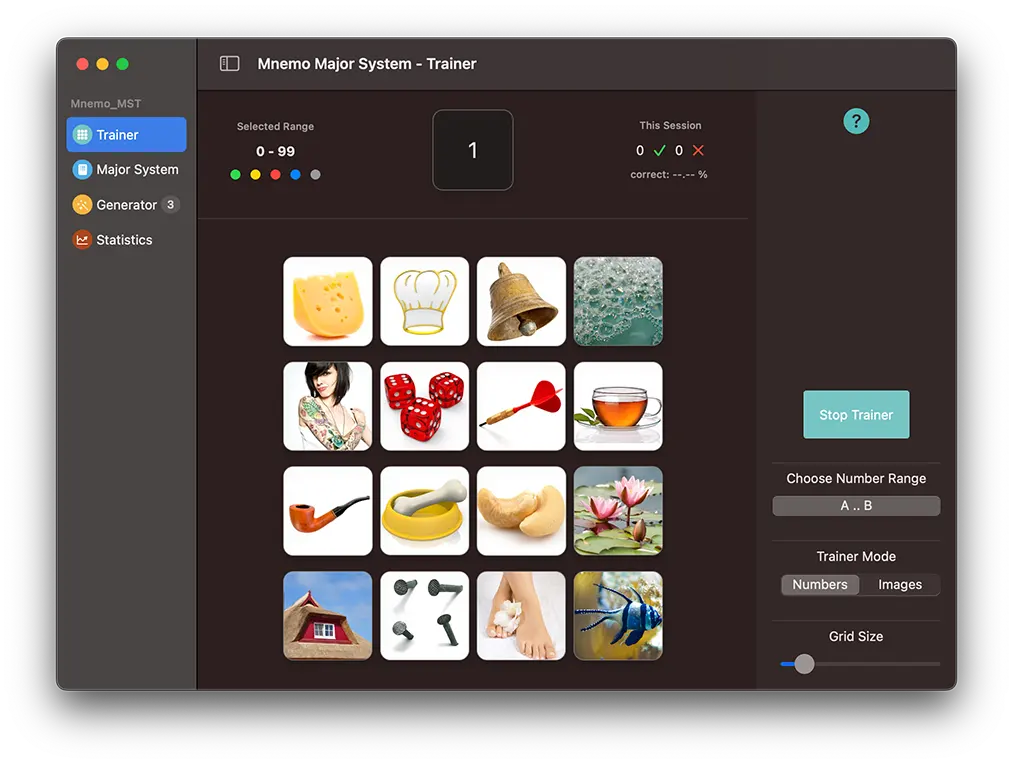Switch Trainer Mode to Images
Image resolution: width=1012 pixels, height=764 pixels.
pos(899,584)
